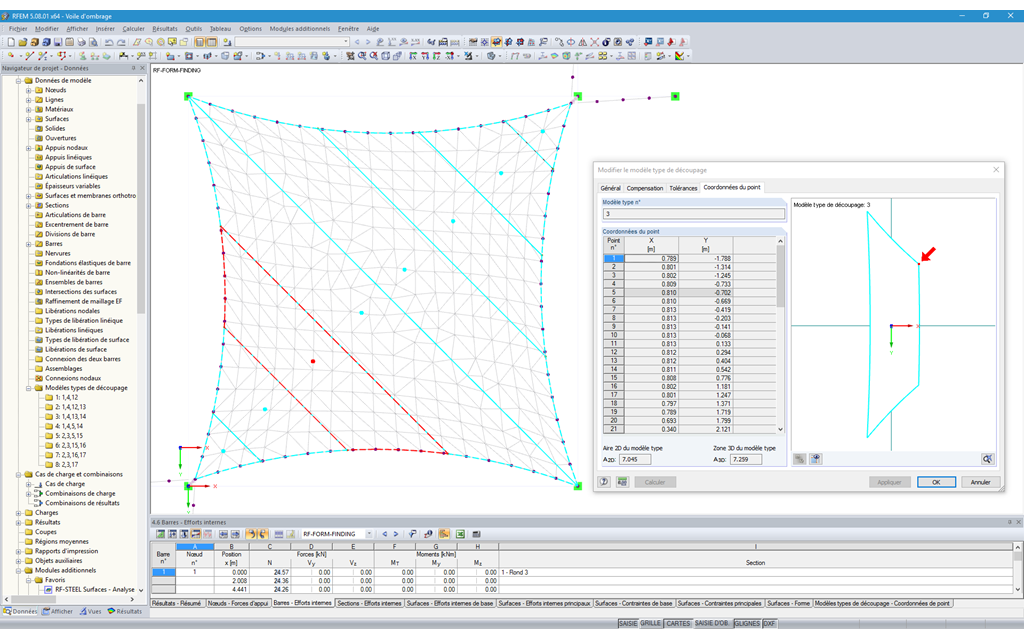
Task: Click the help icon in the dialog's bottom-left corner
Action: 605,481
